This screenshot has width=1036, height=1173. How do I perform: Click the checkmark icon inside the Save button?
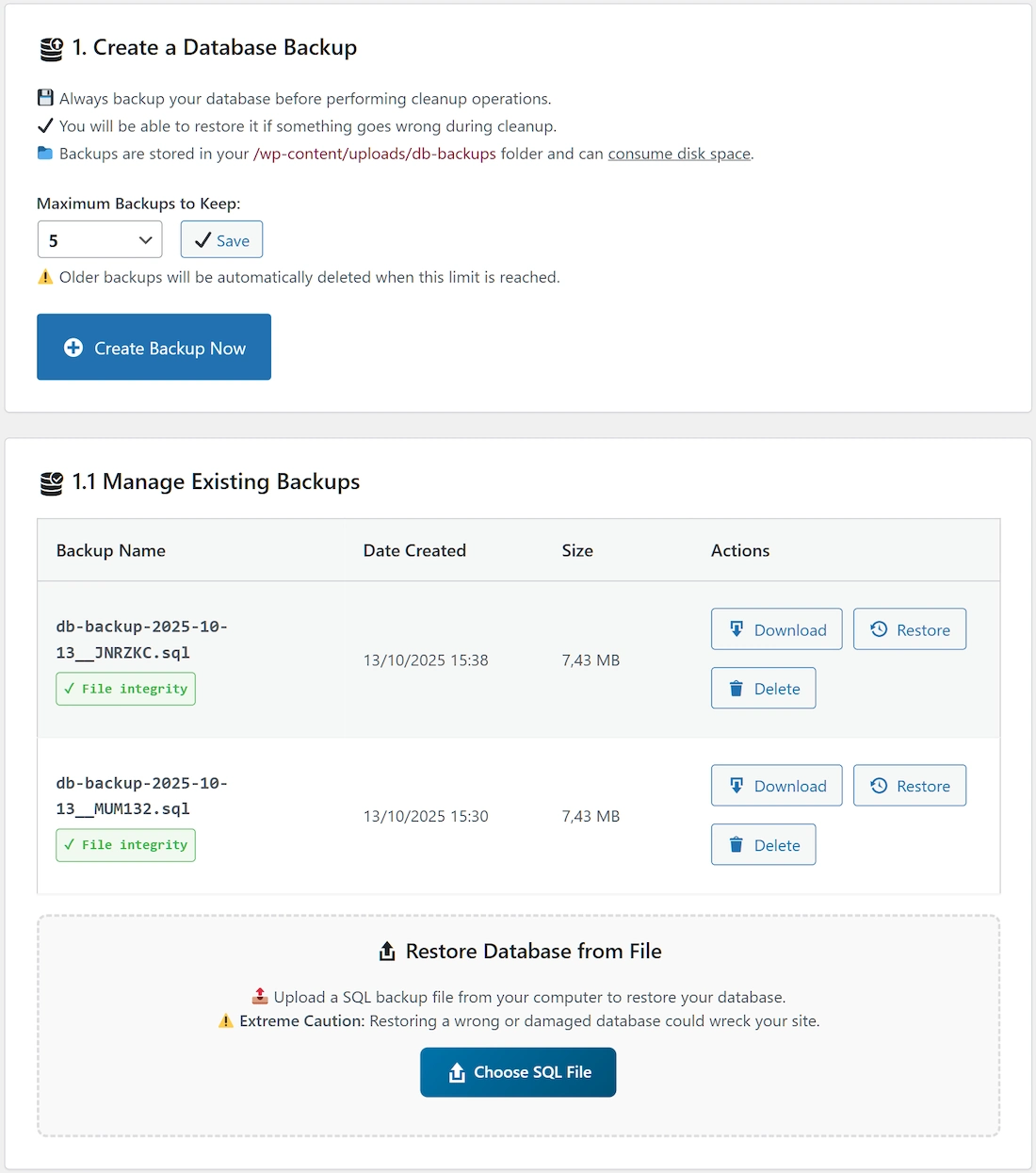point(203,239)
